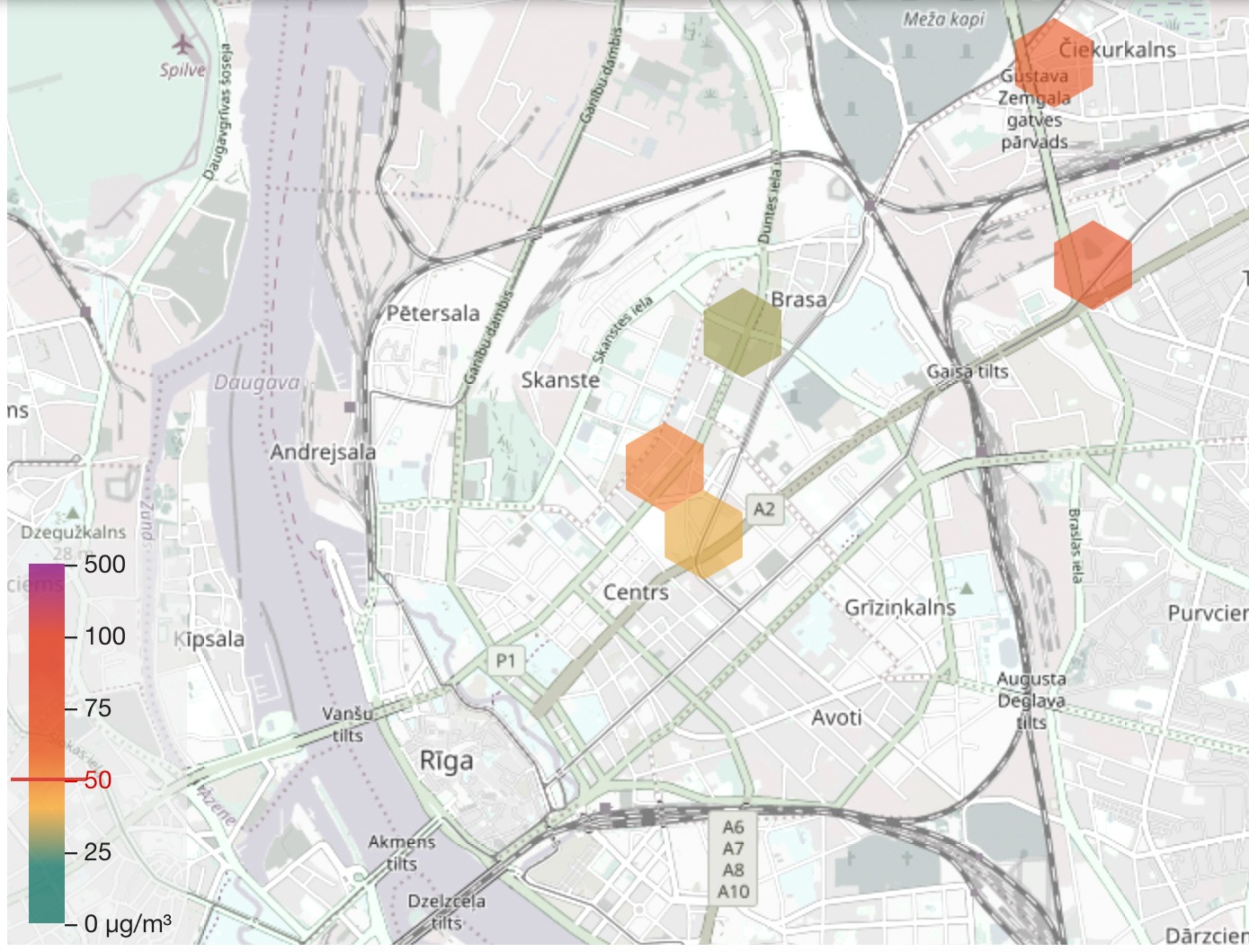
Task: Click the 75 label on the legend
Action: pyautogui.click(x=98, y=708)
